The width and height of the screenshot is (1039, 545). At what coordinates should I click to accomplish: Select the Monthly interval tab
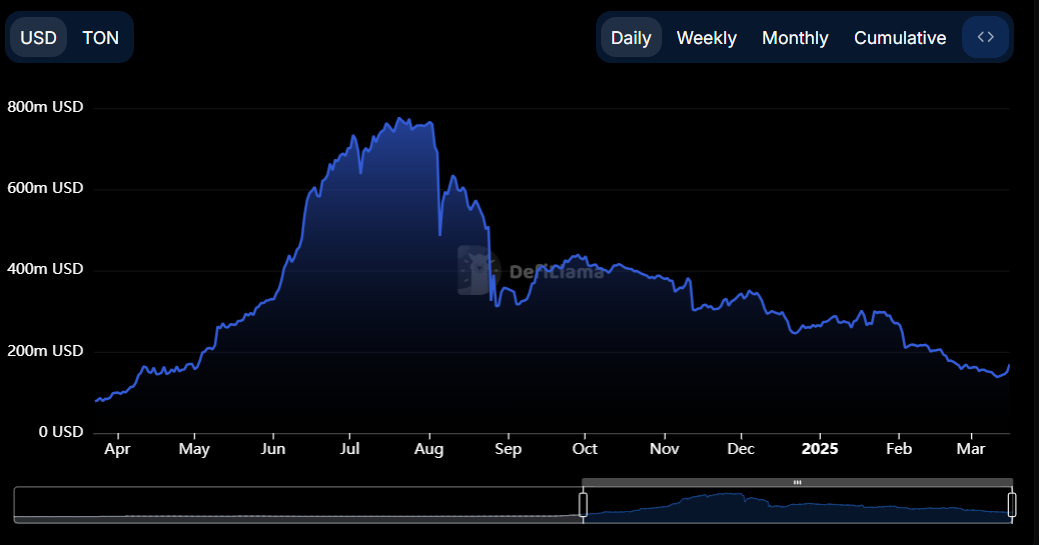[795, 38]
